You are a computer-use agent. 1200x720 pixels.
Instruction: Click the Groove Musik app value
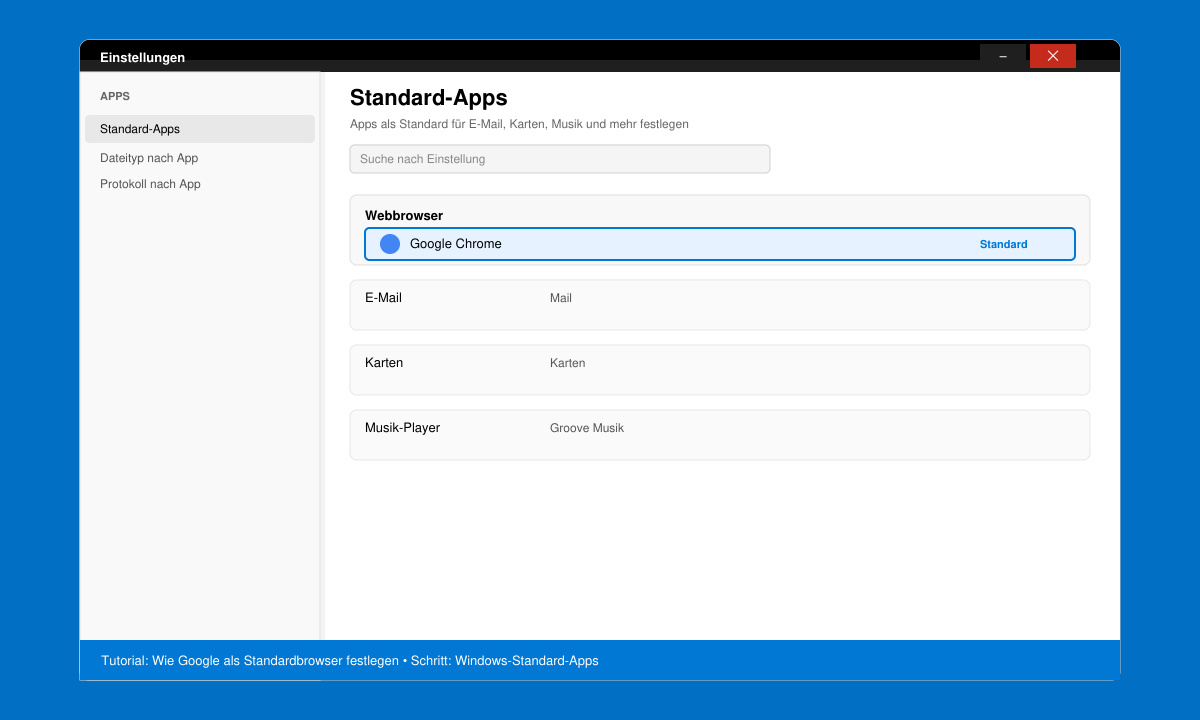click(587, 428)
